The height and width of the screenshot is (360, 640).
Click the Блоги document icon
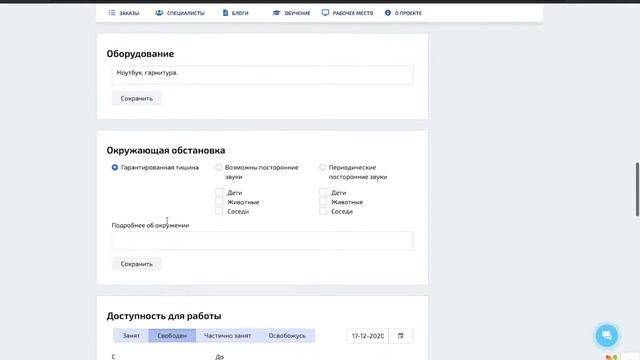(x=225, y=13)
